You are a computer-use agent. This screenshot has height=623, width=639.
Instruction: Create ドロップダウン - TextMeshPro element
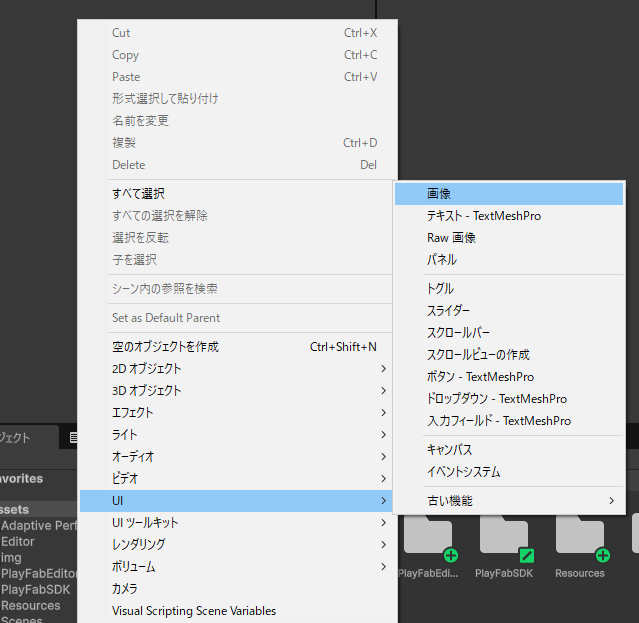(509, 398)
